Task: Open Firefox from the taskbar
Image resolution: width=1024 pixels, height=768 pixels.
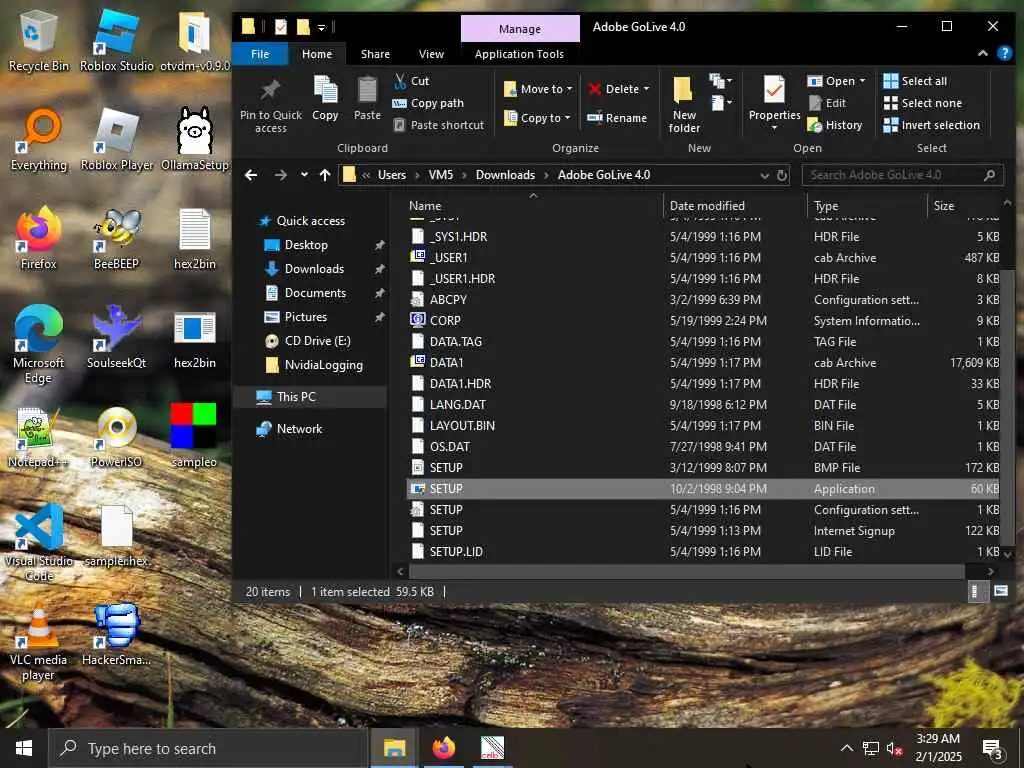Action: coord(443,748)
